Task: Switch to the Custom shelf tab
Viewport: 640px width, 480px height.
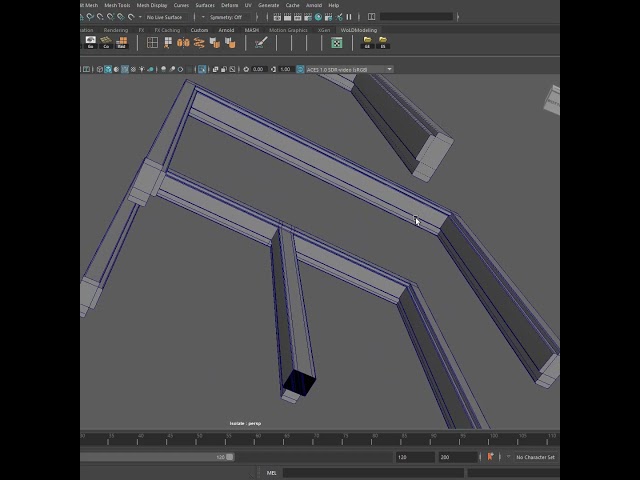Action: tap(199, 30)
